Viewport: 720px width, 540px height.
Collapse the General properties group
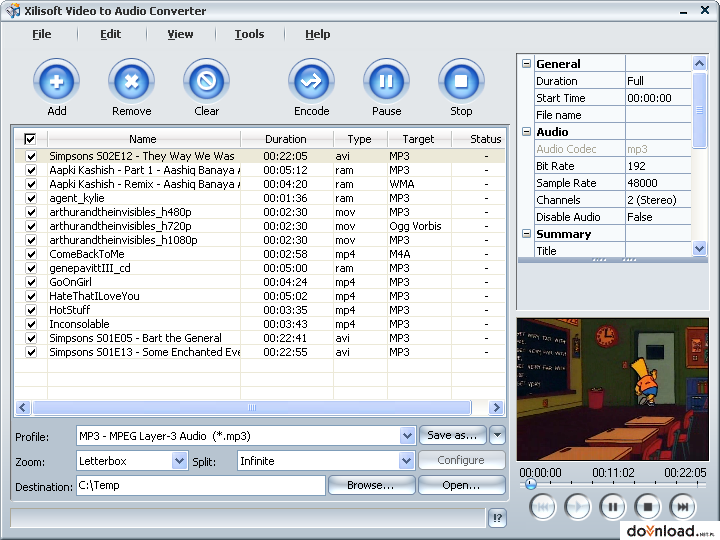(526, 64)
